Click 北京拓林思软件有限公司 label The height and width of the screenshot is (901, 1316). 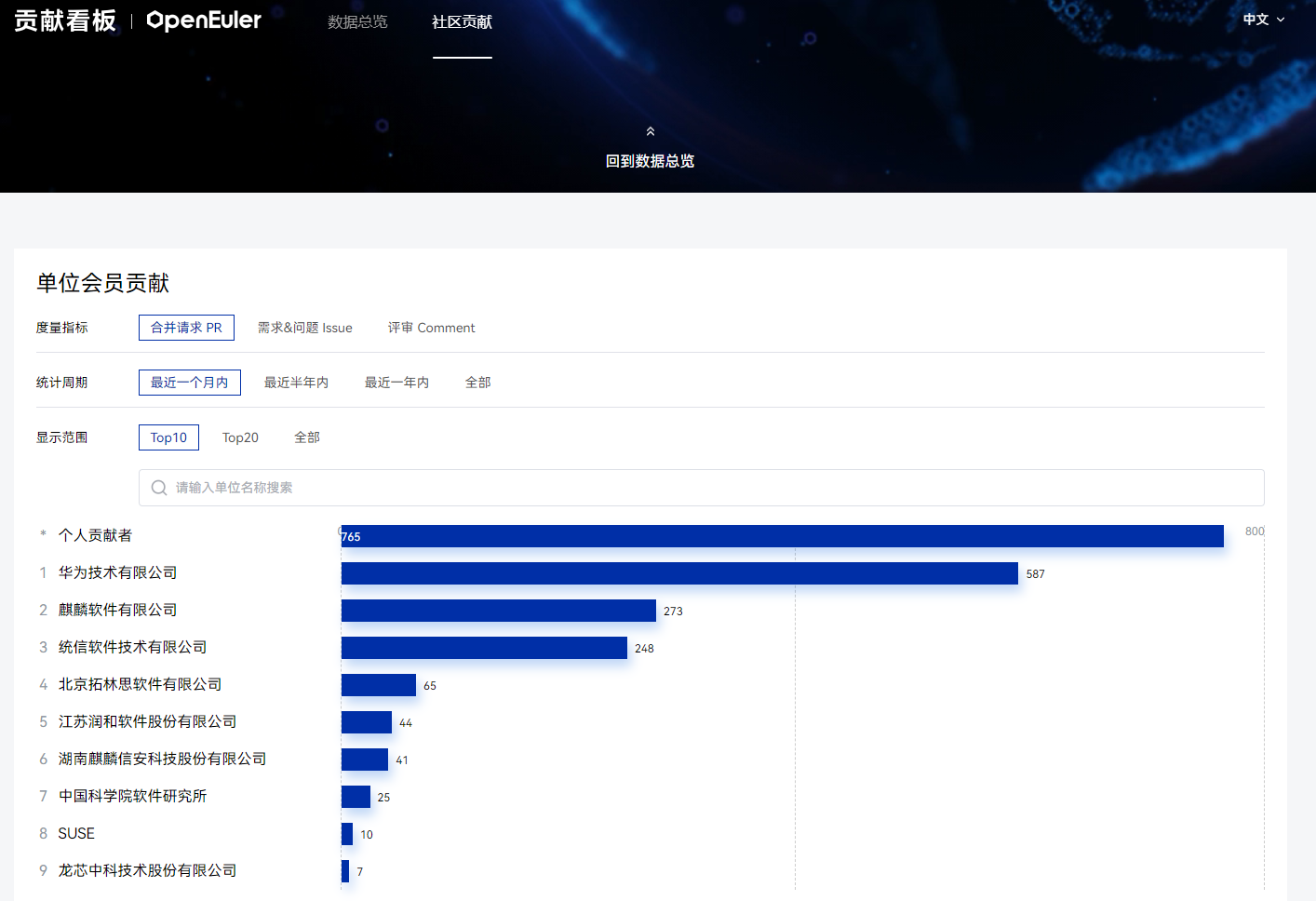(x=140, y=684)
